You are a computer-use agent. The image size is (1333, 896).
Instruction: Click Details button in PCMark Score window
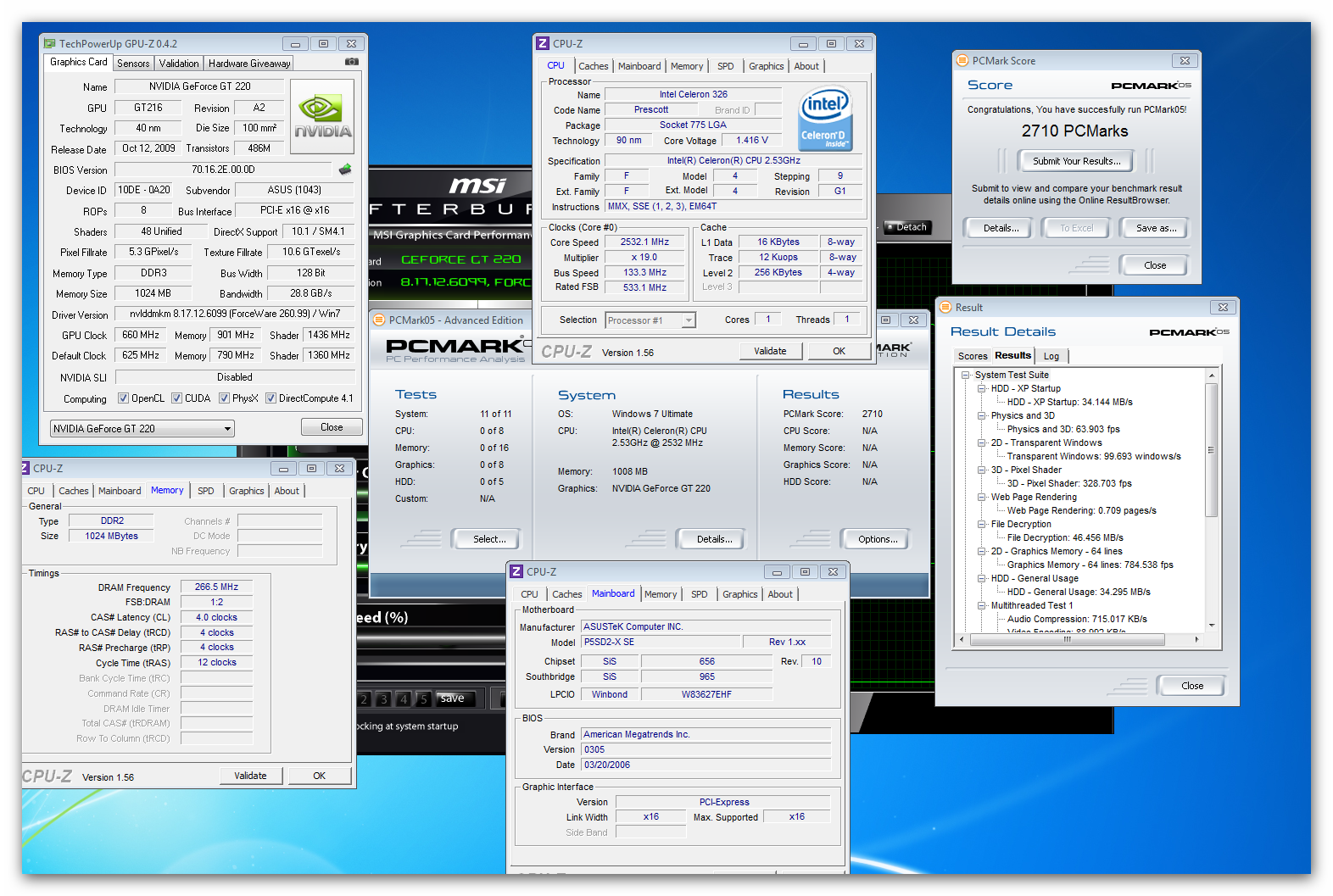[x=1001, y=228]
